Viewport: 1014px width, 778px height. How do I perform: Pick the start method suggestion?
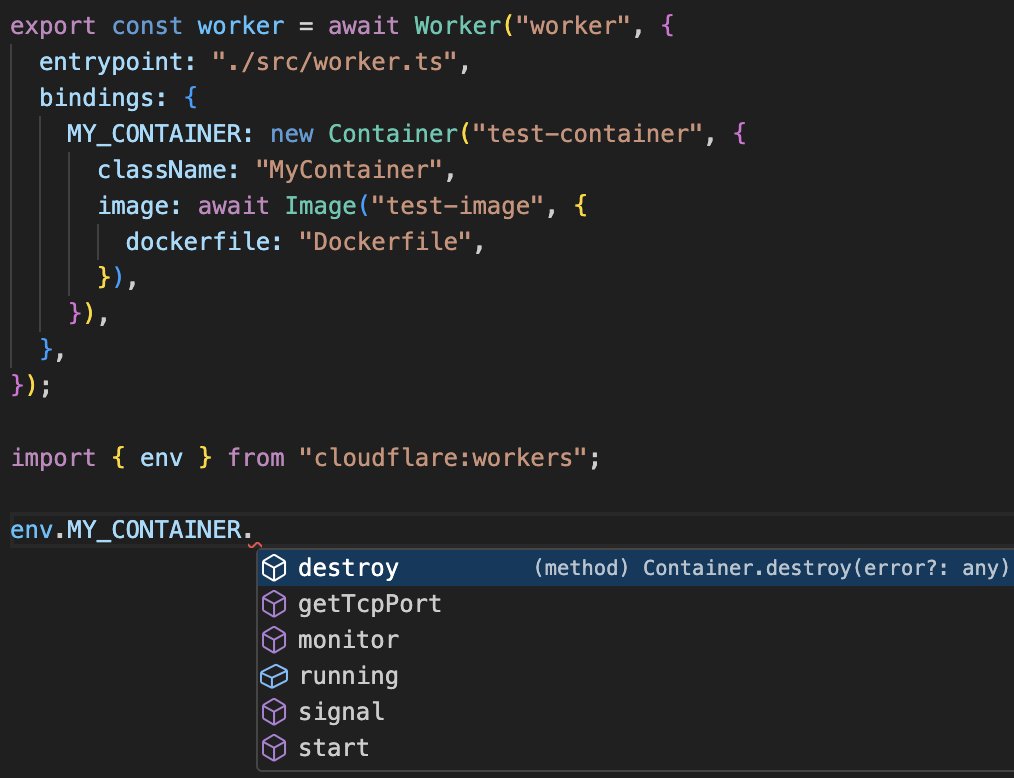point(636,748)
